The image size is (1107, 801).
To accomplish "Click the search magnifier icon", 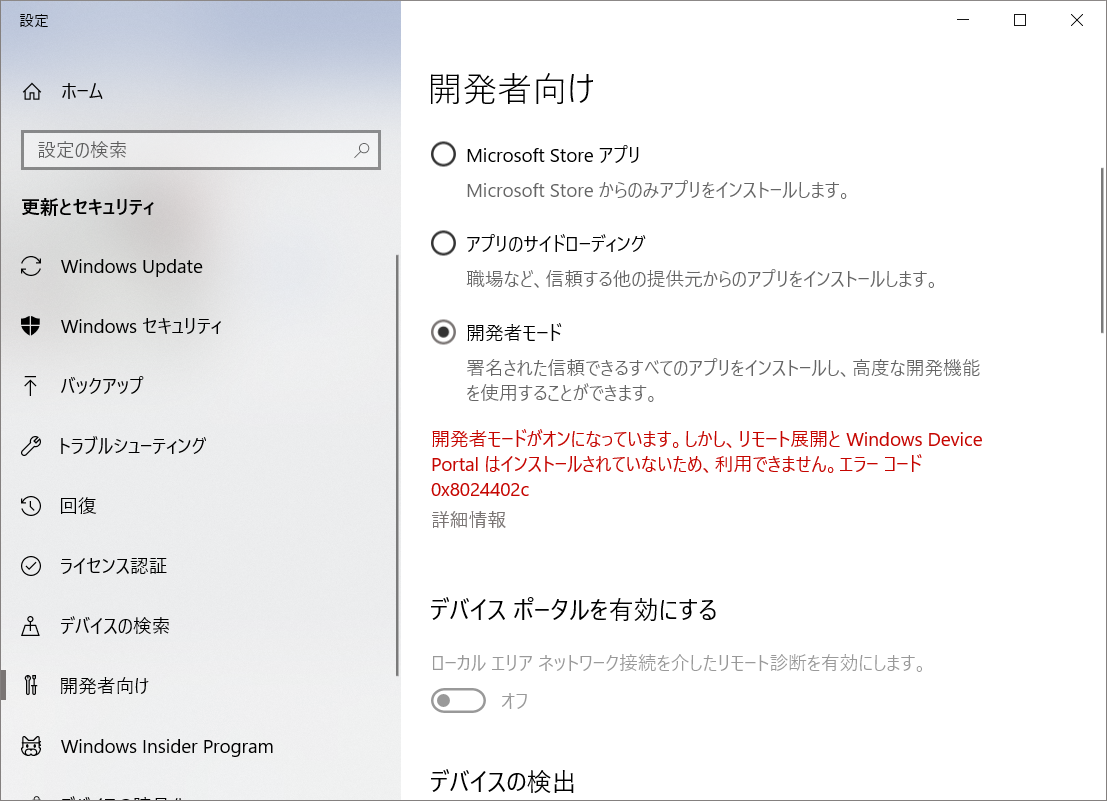I will 361,150.
